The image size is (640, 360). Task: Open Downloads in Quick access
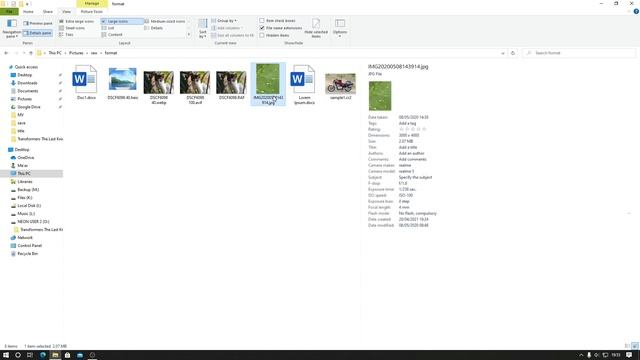27,83
